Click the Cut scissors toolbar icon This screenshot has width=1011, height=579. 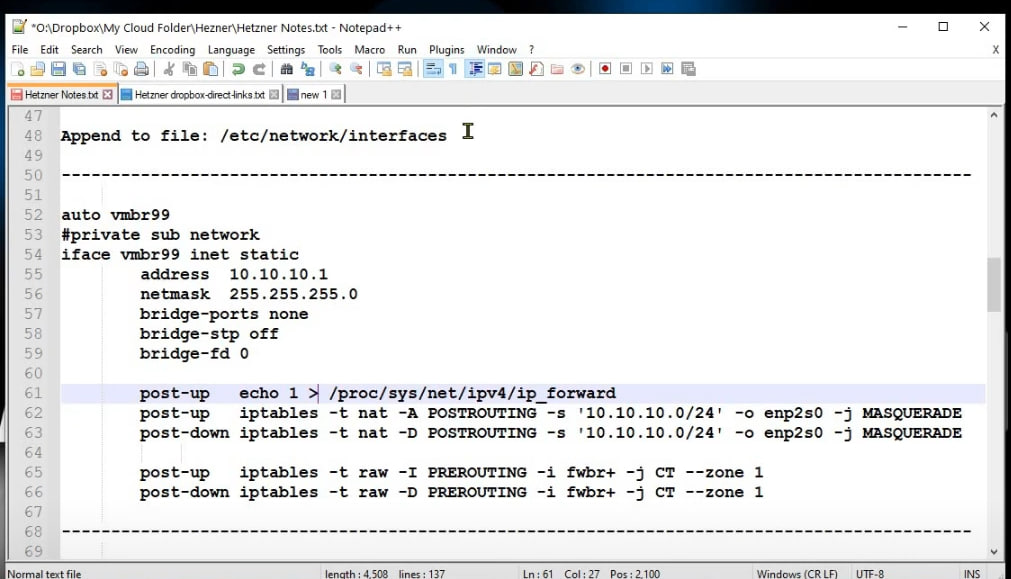point(169,69)
